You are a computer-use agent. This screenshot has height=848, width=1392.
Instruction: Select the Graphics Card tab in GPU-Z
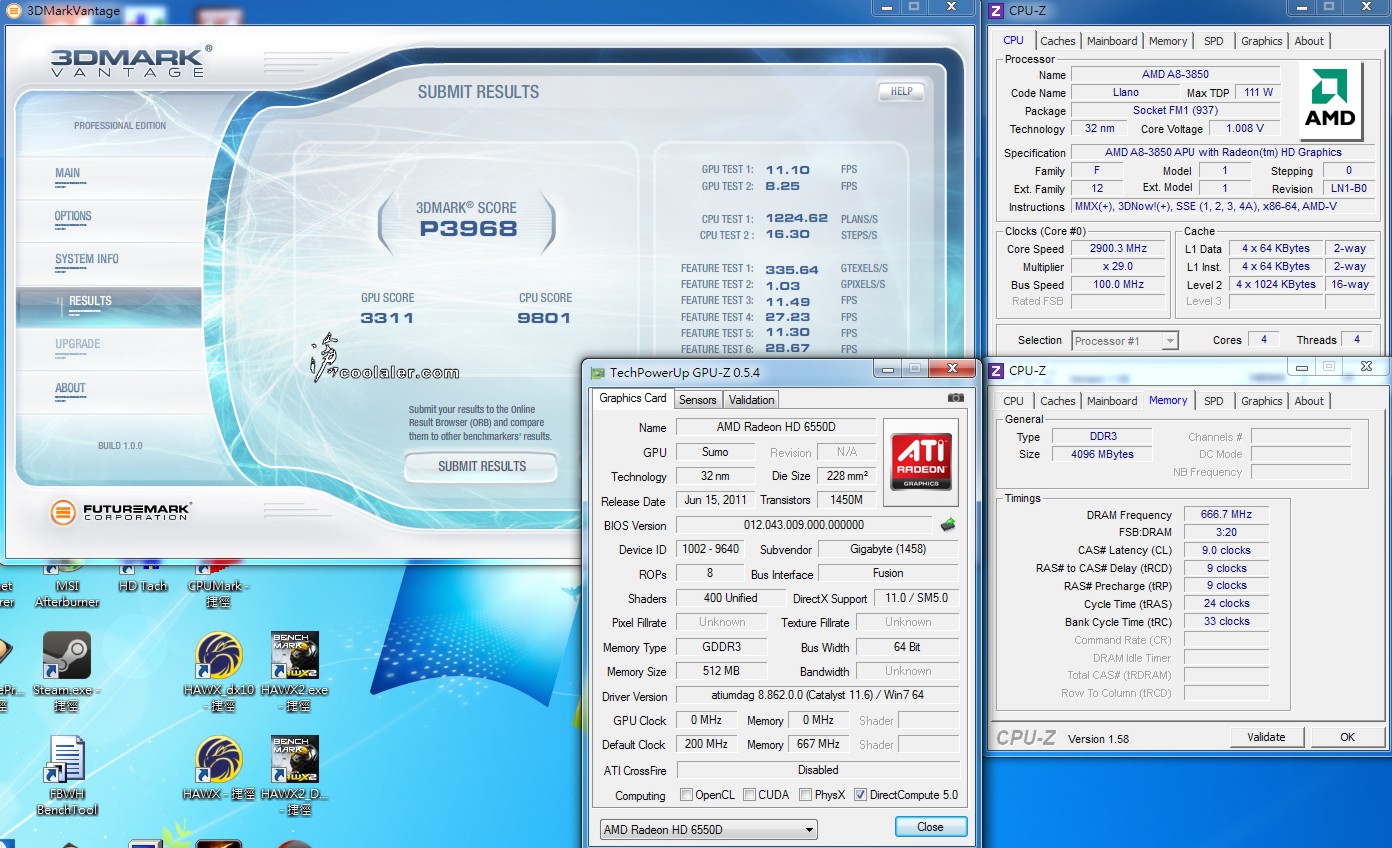point(632,398)
